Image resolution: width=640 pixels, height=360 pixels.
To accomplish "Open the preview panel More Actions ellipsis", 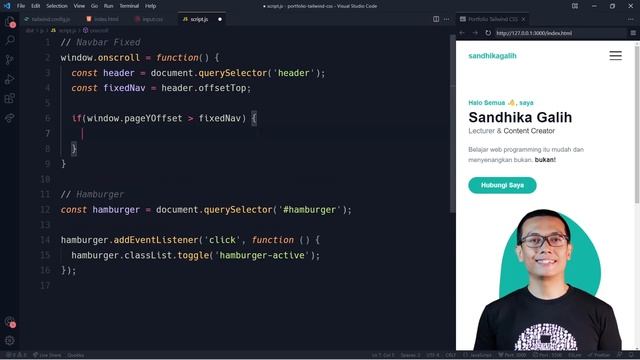I will (x=631, y=19).
